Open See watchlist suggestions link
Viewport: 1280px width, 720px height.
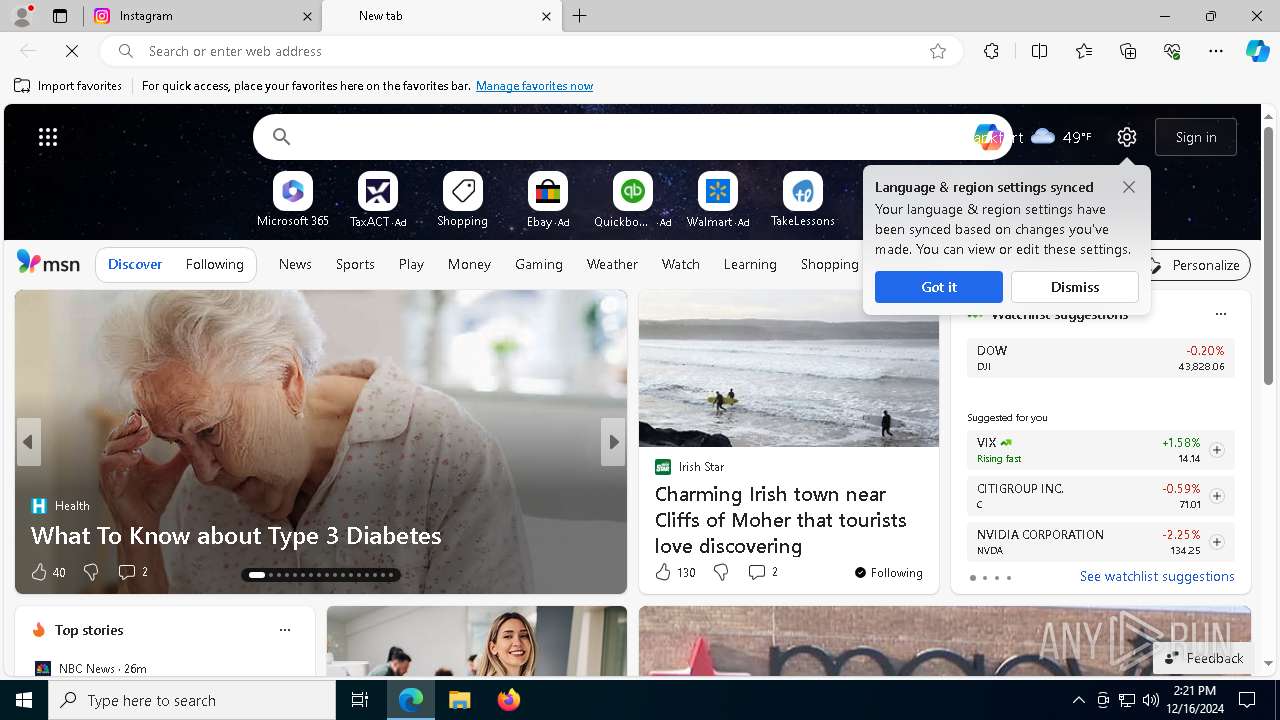[x=1157, y=576]
